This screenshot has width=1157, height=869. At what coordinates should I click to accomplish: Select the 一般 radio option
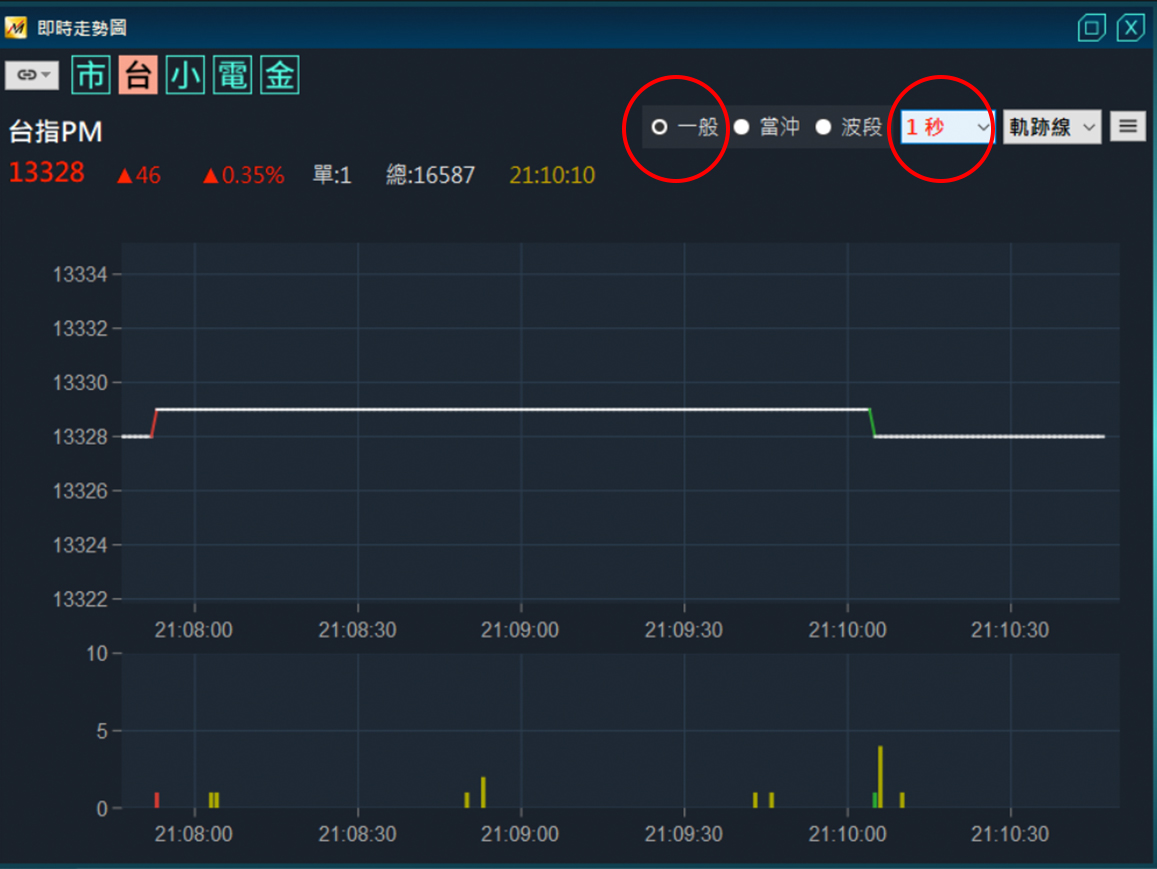[x=660, y=127]
